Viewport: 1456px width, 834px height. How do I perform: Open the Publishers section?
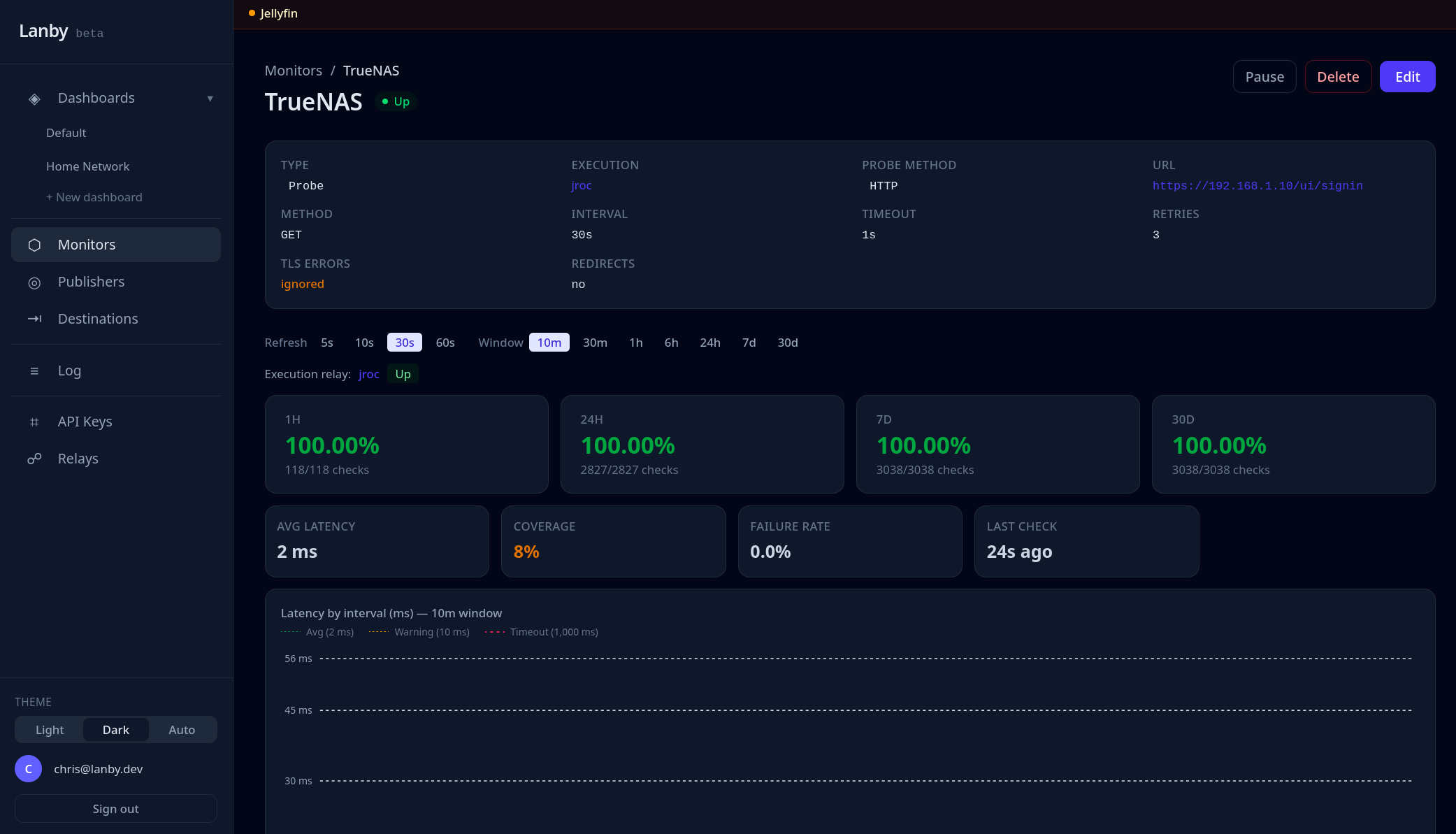click(116, 282)
